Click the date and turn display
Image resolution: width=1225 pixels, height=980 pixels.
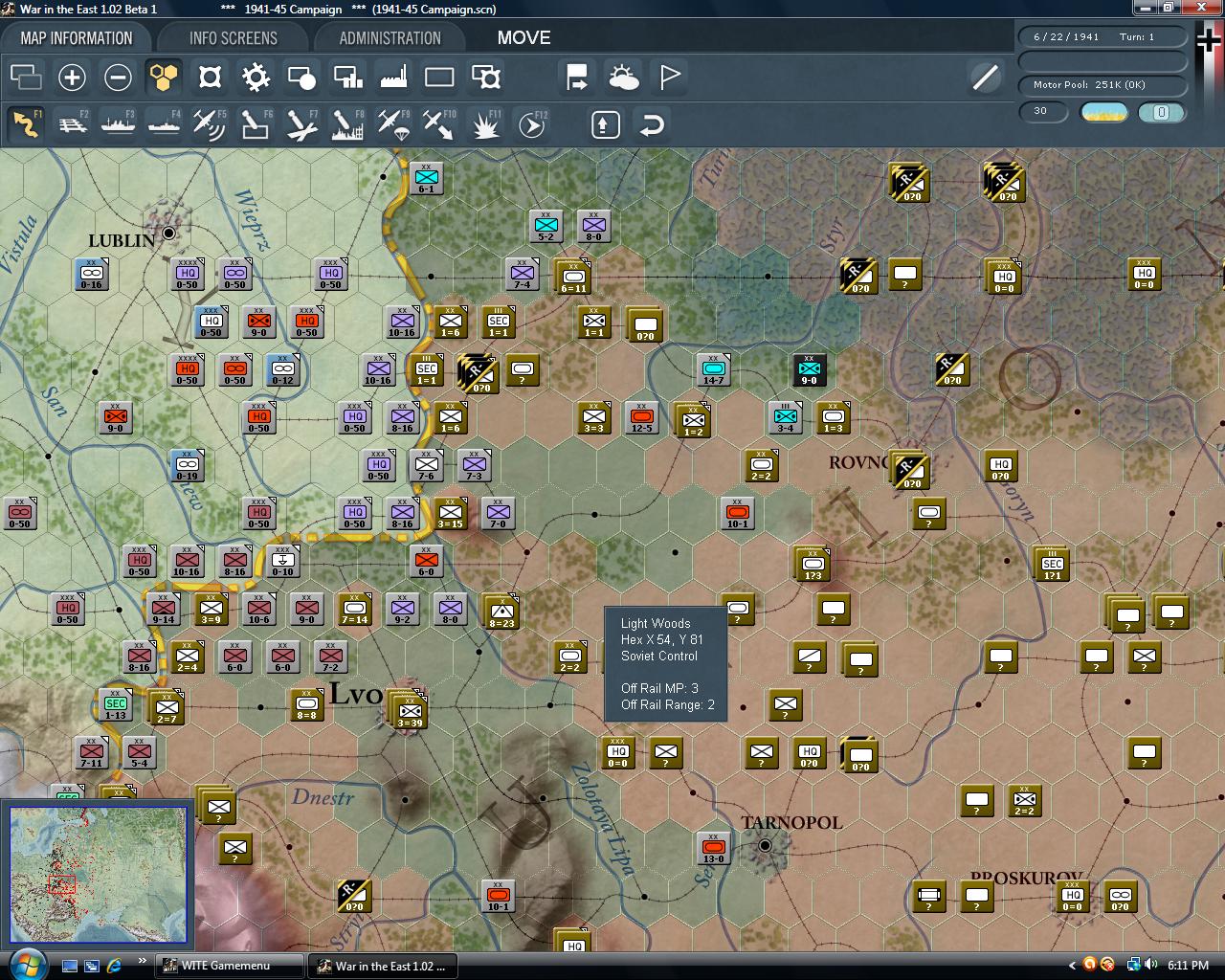[x=1101, y=37]
